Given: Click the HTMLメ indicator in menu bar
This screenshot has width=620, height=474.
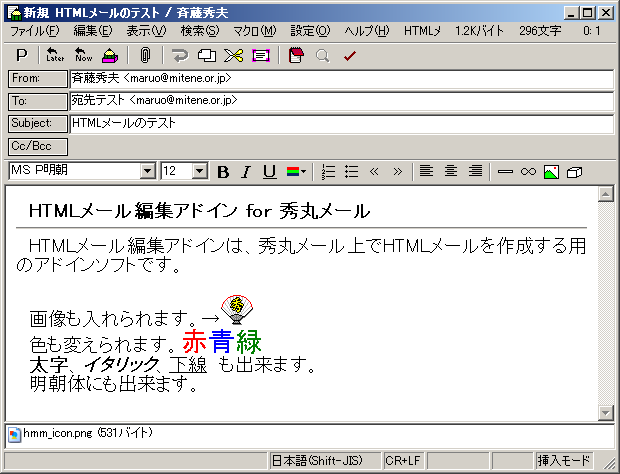Looking at the screenshot, I should pos(422,31).
